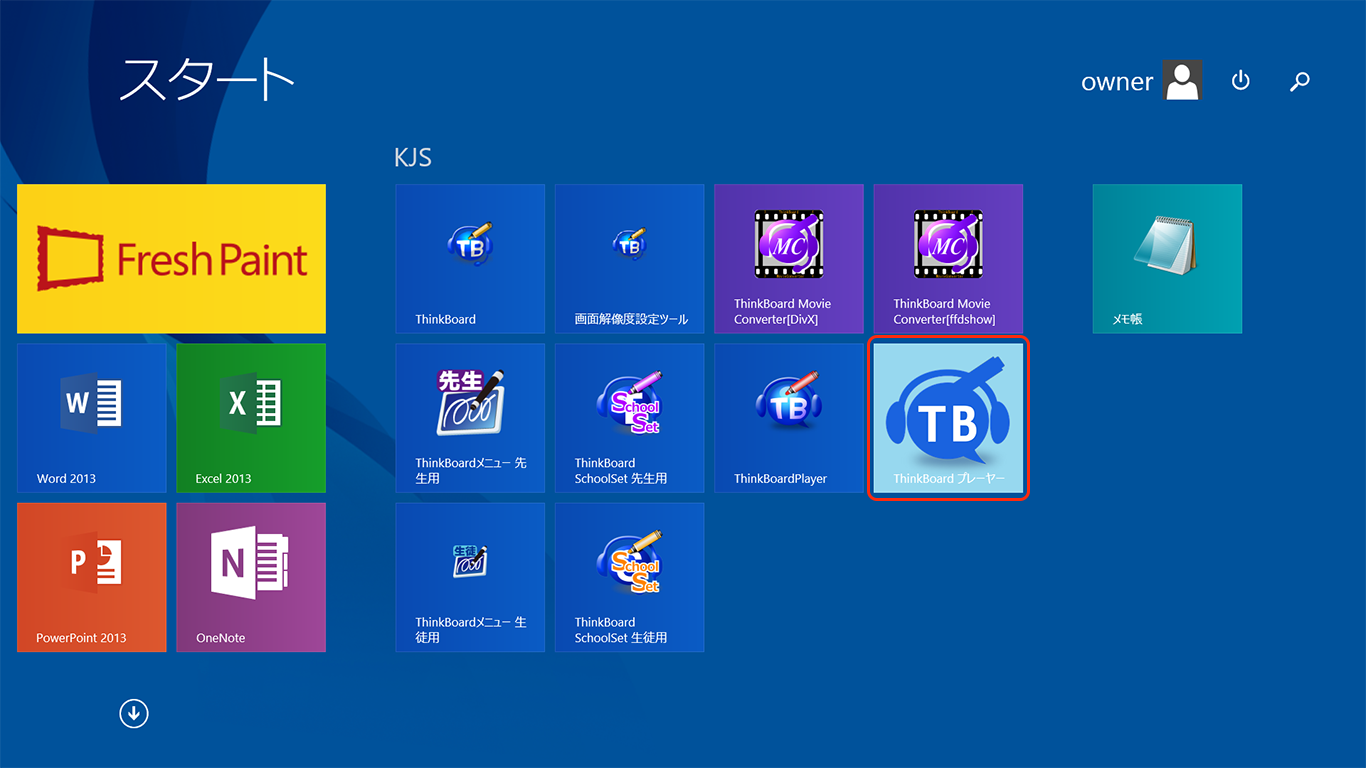
Task: Launch ThinkBoardメニュー 先生用 tile
Action: (470, 418)
